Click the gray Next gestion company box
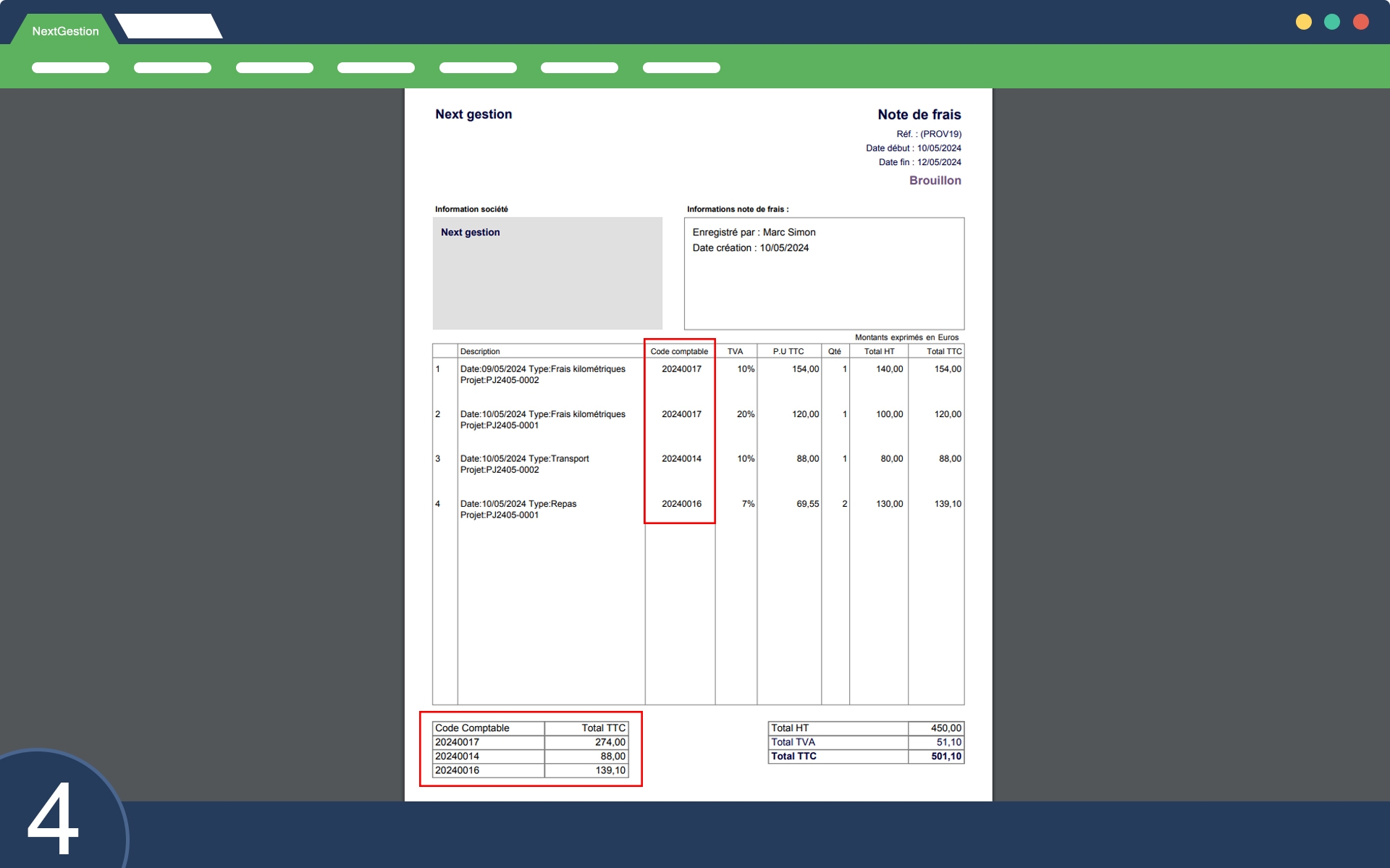The image size is (1390, 868). click(547, 273)
